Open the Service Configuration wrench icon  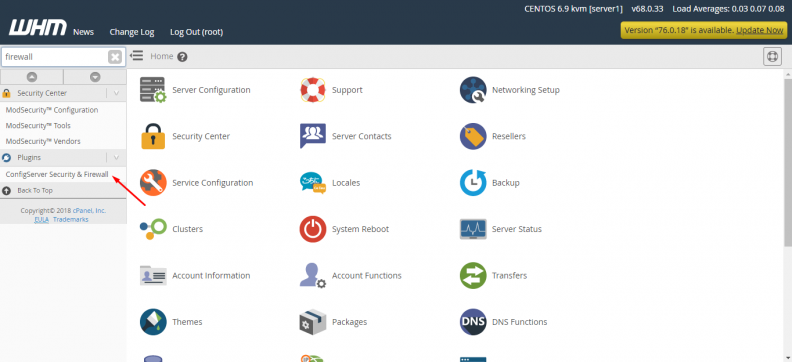[x=153, y=183]
